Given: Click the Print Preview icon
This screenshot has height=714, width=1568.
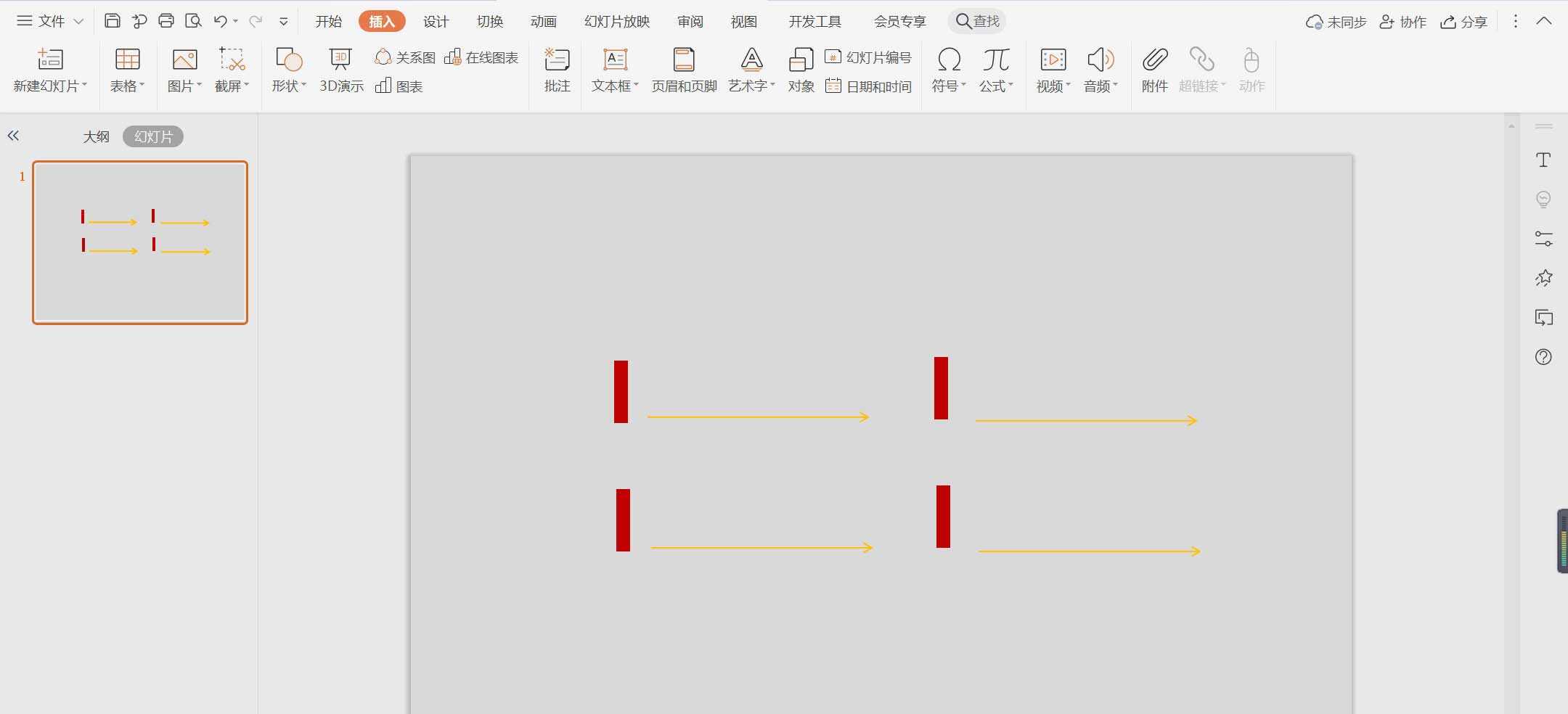Looking at the screenshot, I should 193,21.
